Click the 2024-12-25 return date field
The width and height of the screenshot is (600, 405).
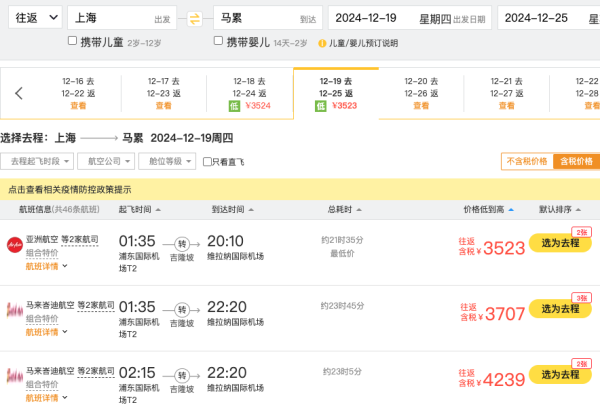549,18
